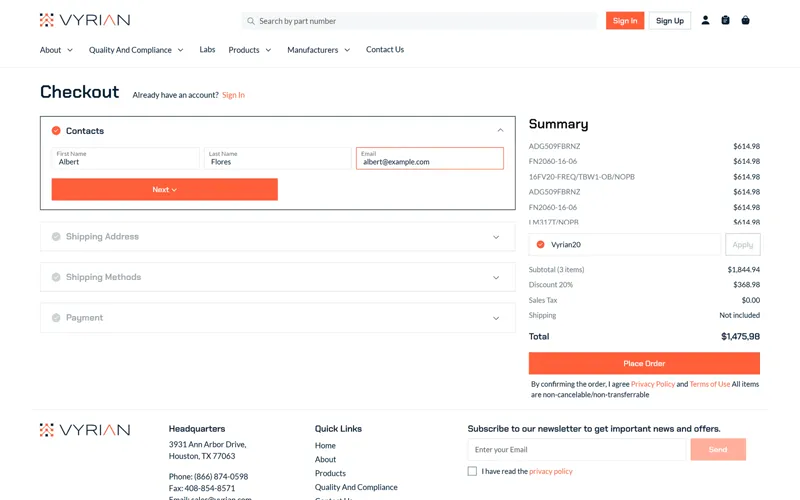
Task: Click the Sign Up button
Action: 670,20
